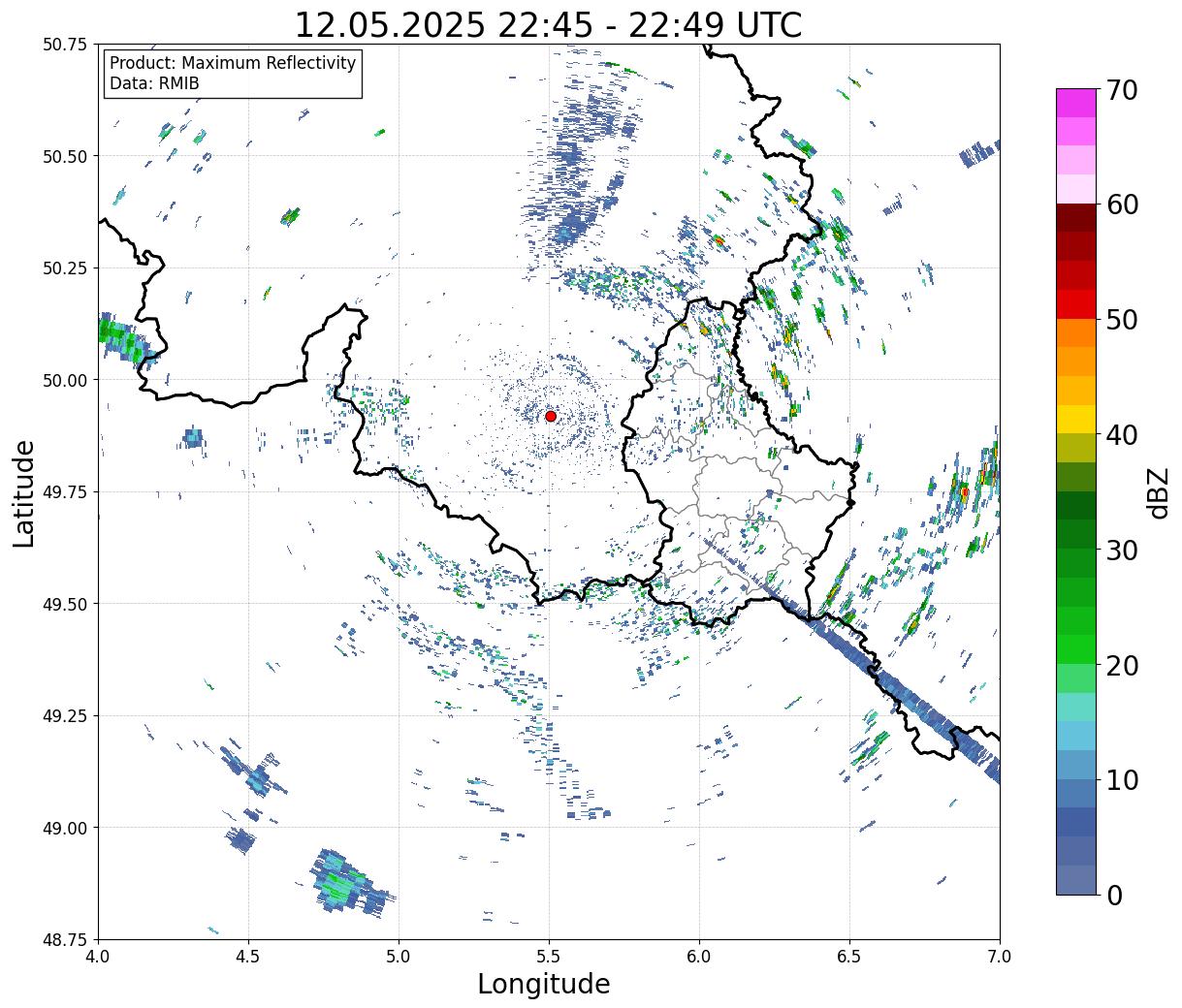The image size is (1182, 1008).
Task: Click the dark maroon swatch just below 60
Action: [x=1075, y=217]
